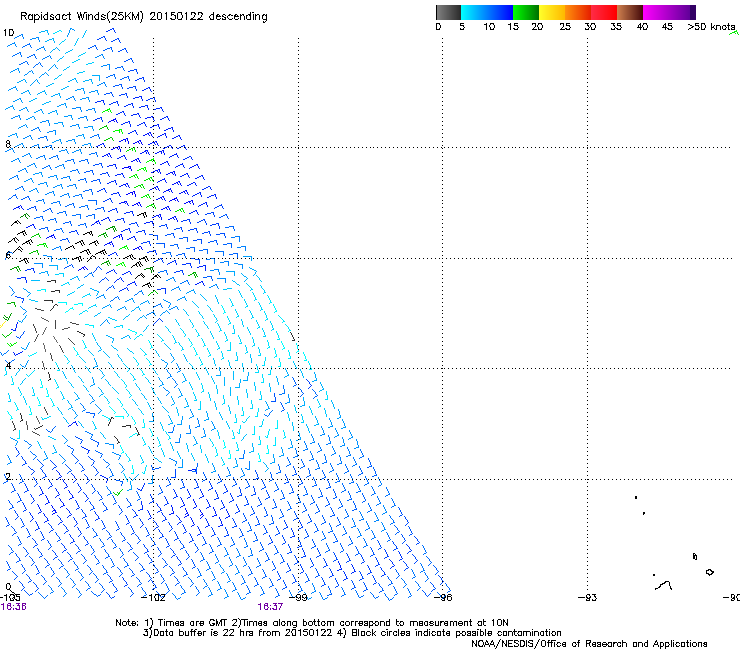
Task: Click the latitude label '2'
Action: coord(8,476)
